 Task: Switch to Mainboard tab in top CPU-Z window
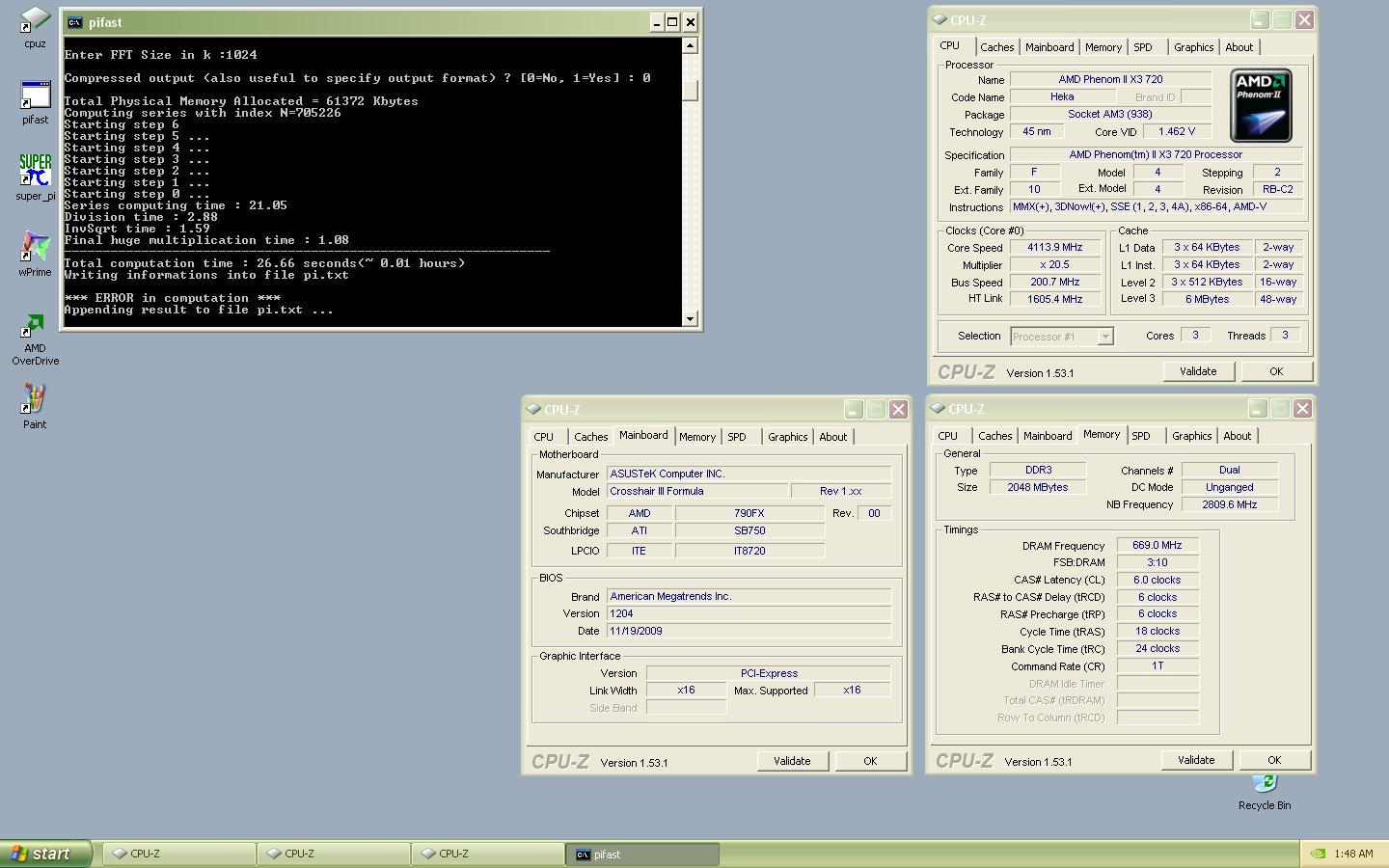1049,47
